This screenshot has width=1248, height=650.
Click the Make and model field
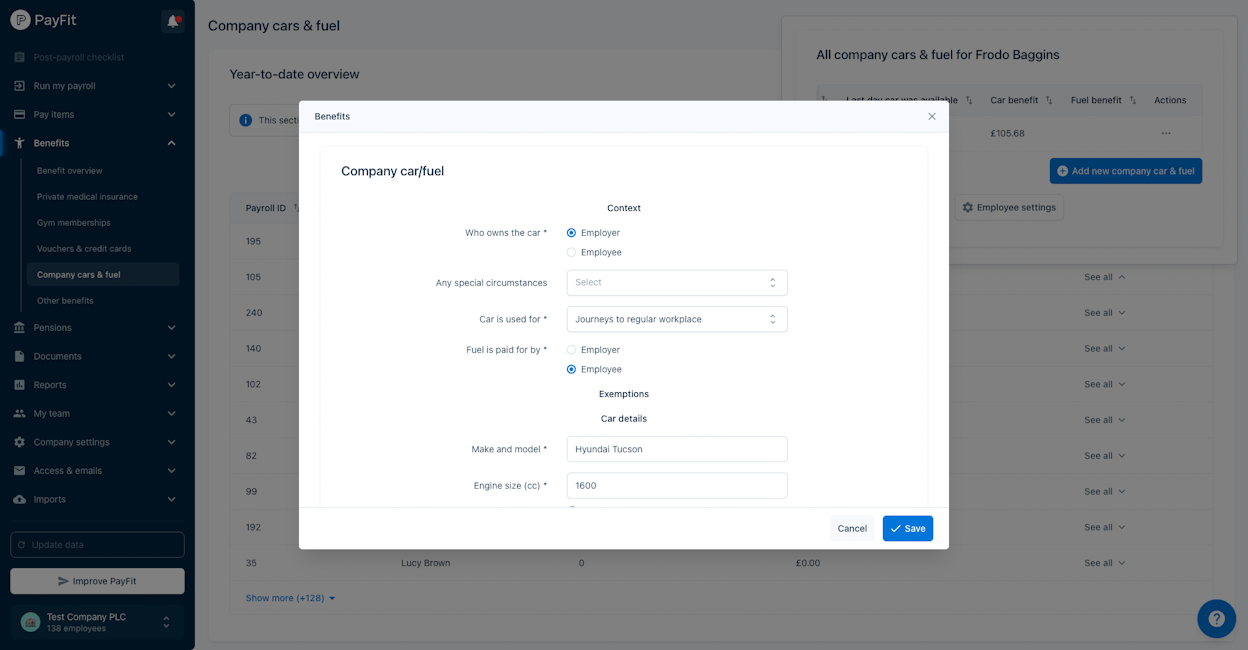(x=677, y=449)
